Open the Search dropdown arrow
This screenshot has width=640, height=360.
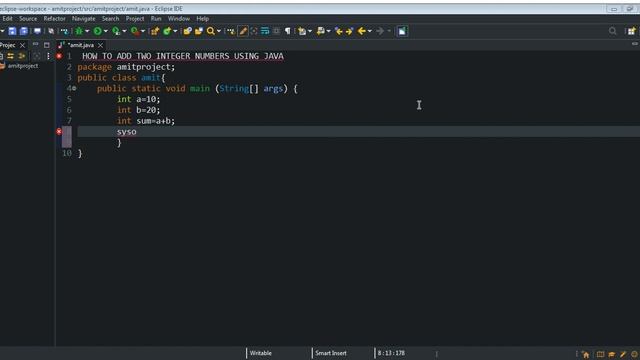219,31
